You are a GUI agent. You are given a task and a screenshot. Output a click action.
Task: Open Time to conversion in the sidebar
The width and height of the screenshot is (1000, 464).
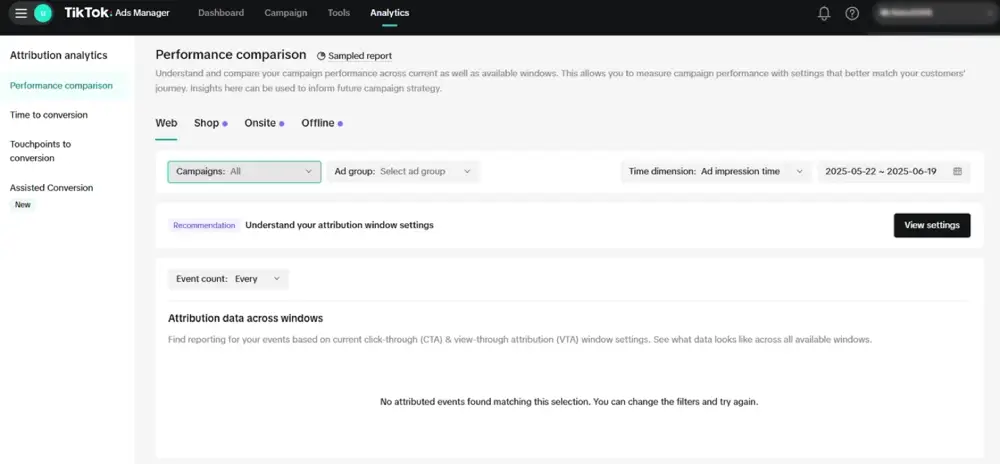pyautogui.click(x=49, y=115)
